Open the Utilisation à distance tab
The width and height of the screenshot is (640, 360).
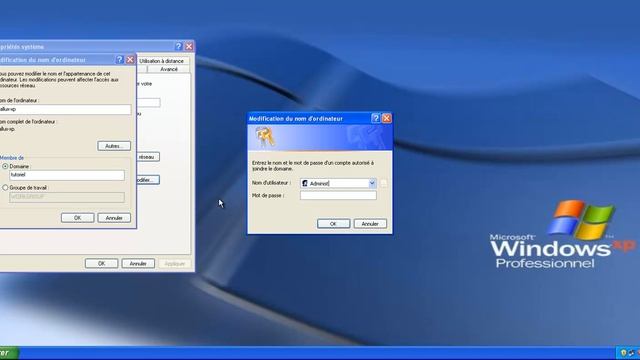point(162,61)
